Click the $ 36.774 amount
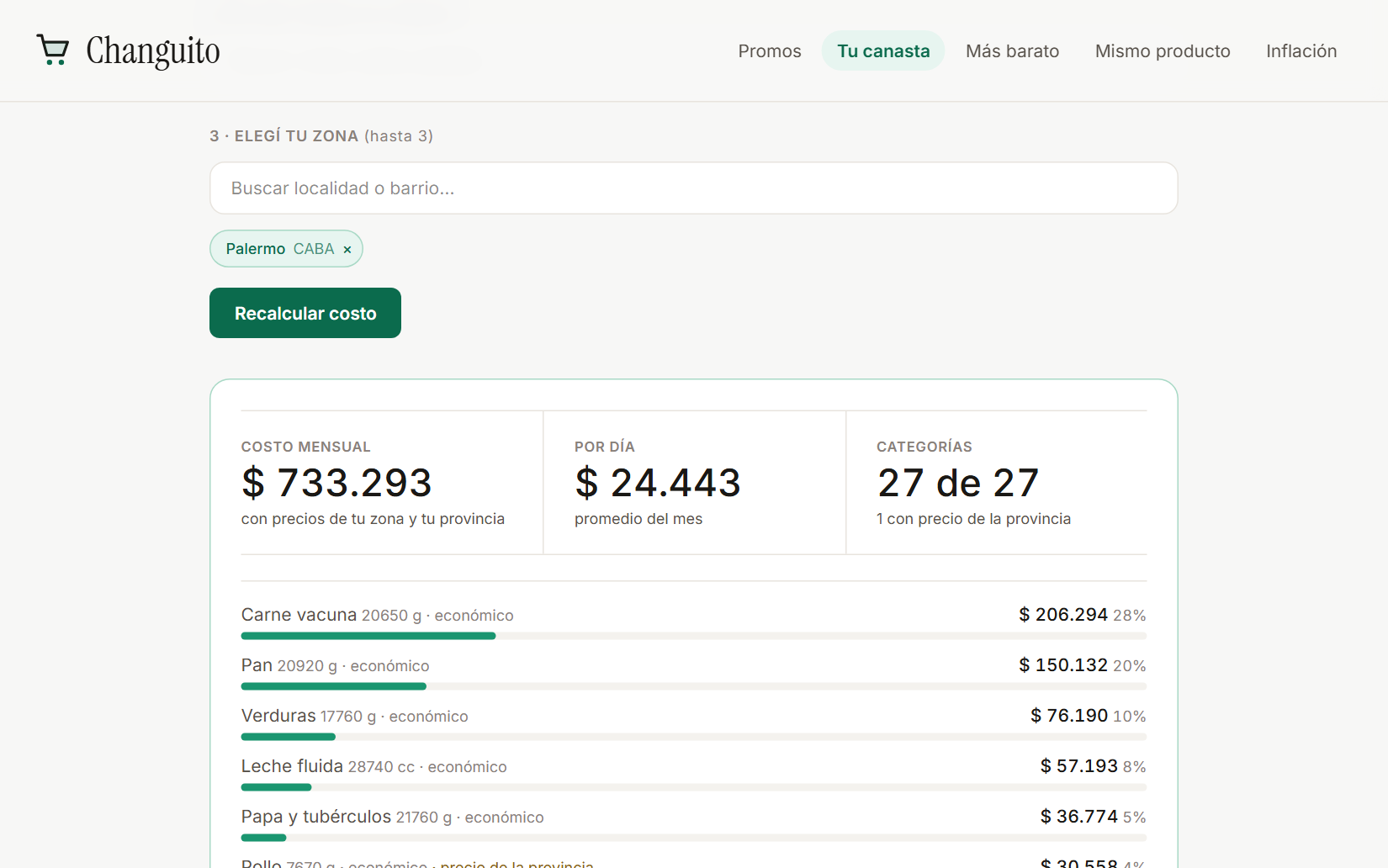Image resolution: width=1388 pixels, height=868 pixels. tap(1079, 817)
